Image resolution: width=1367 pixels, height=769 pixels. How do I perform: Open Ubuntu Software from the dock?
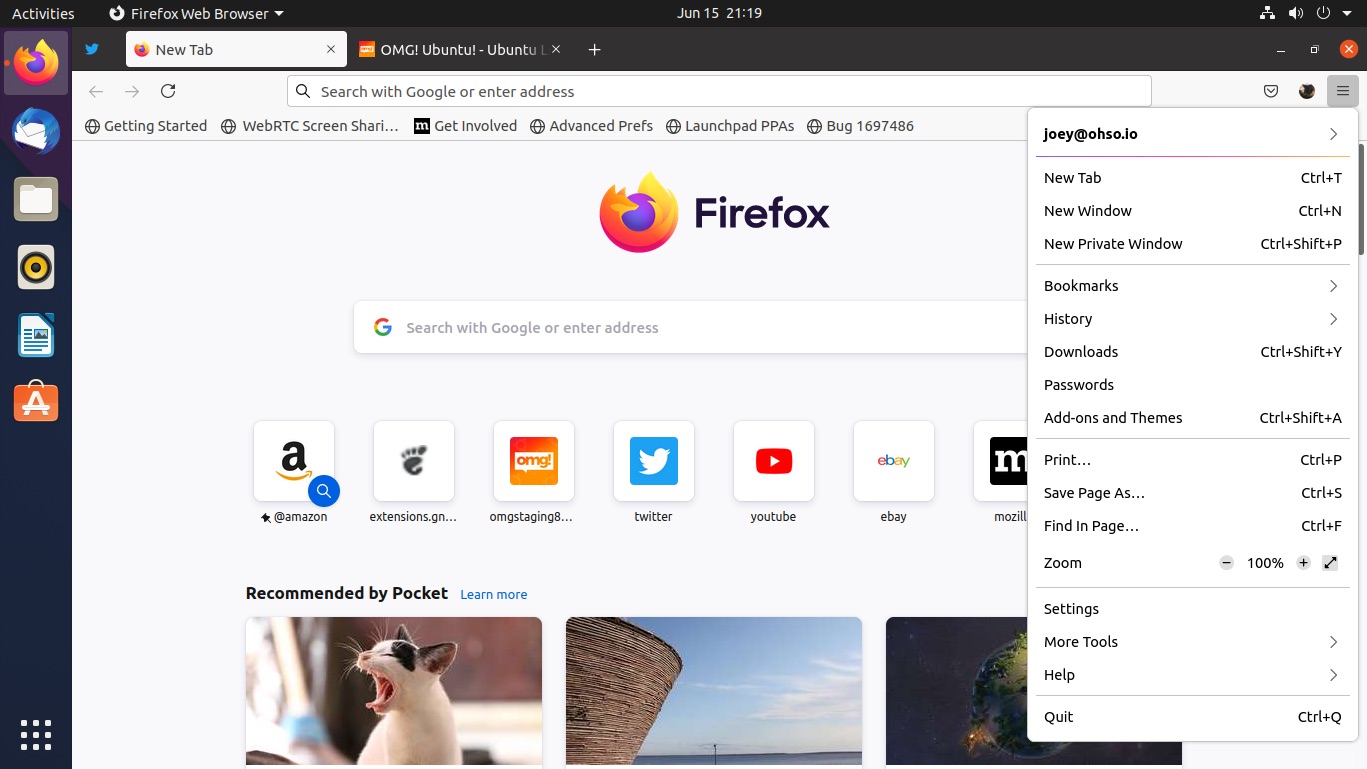(36, 402)
